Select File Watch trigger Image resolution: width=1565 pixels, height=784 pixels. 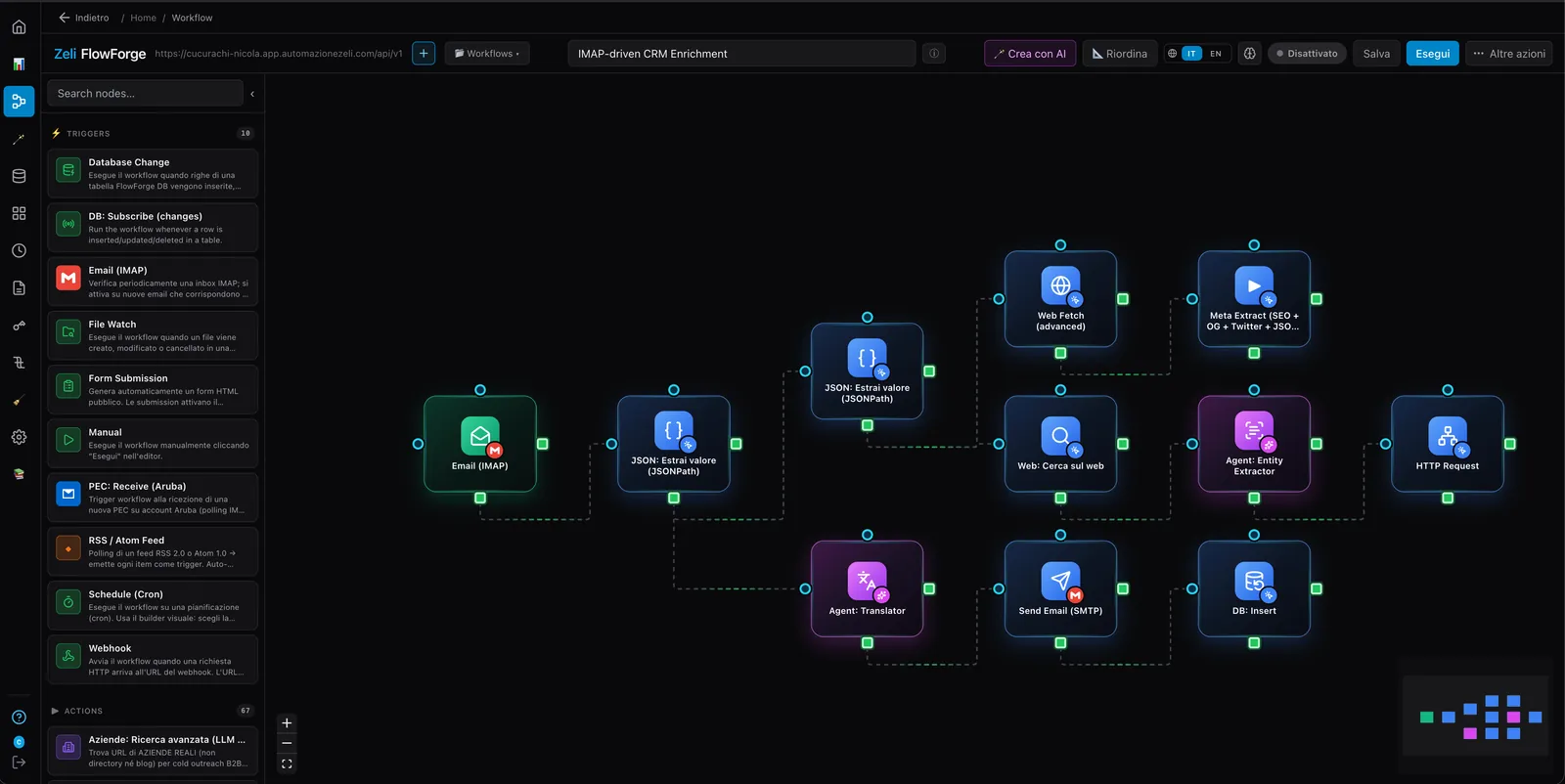coord(153,335)
